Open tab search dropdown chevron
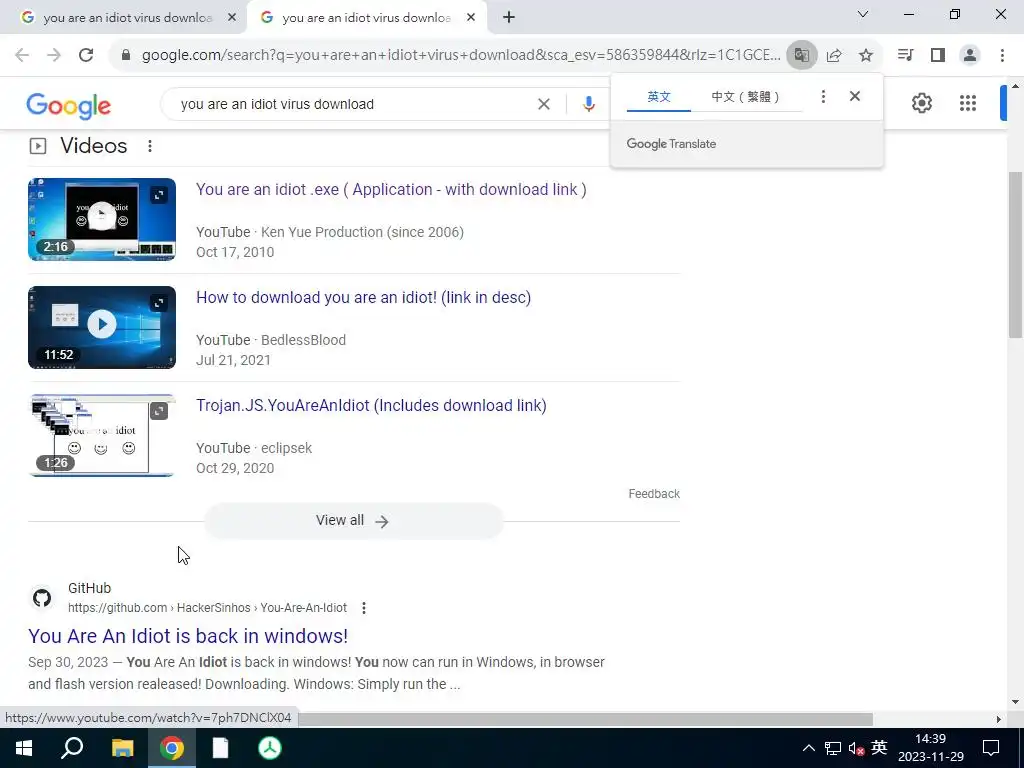 pos(863,14)
